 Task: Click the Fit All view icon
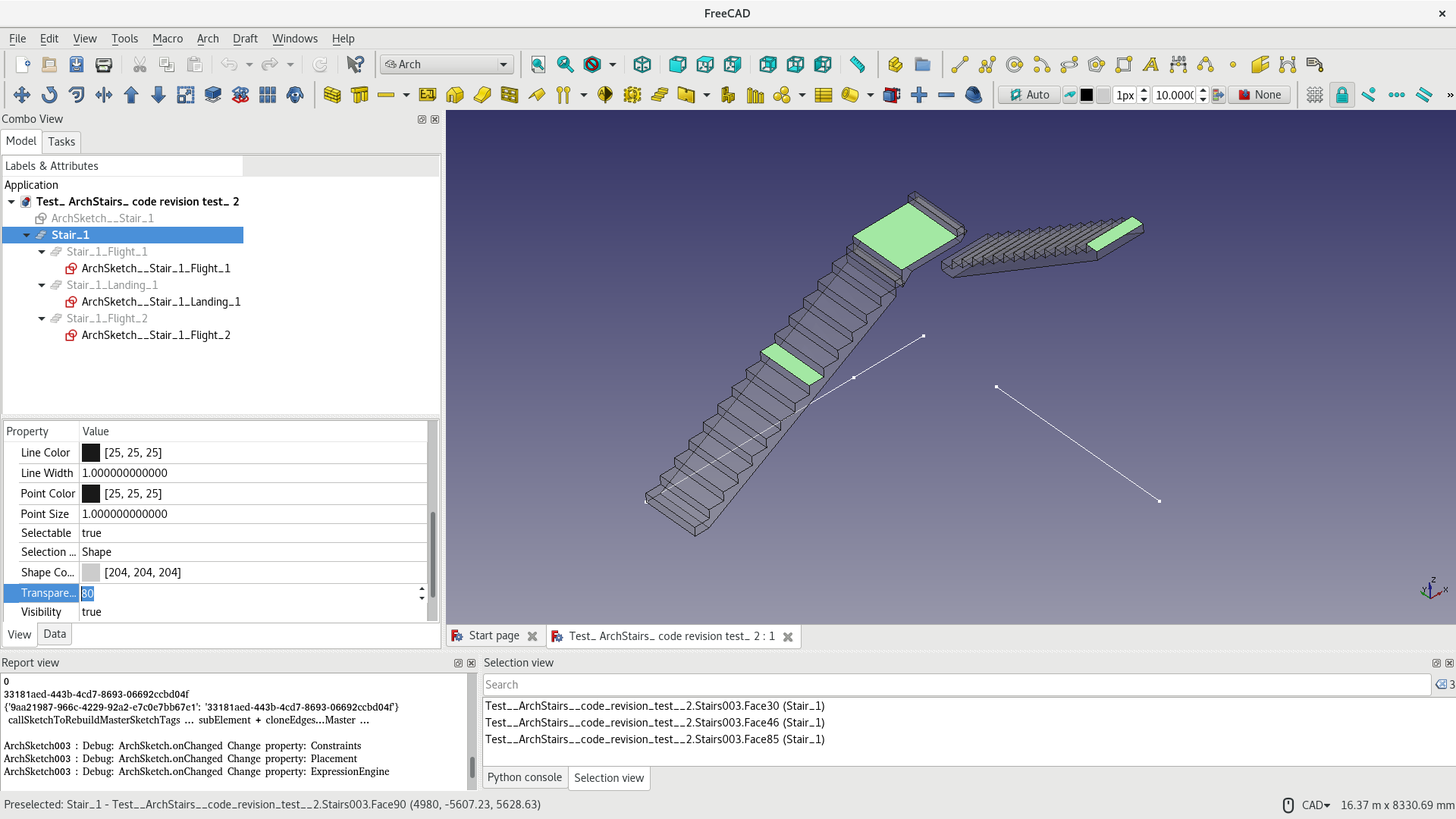pyautogui.click(x=538, y=64)
